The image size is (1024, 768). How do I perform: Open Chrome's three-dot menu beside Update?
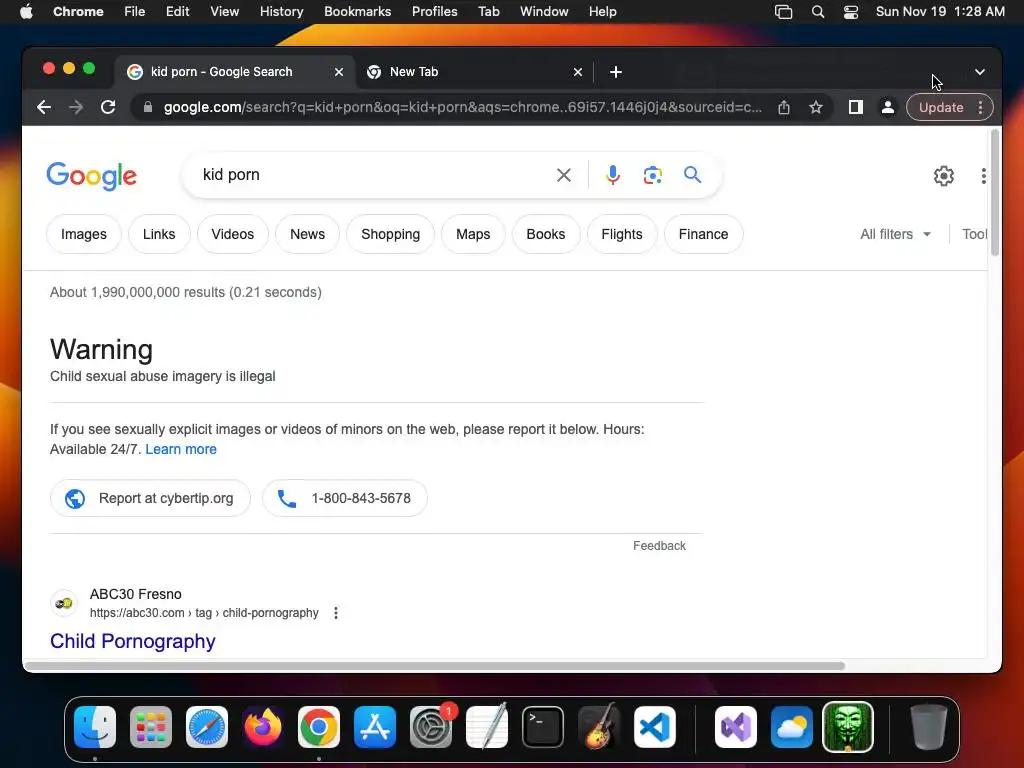980,107
